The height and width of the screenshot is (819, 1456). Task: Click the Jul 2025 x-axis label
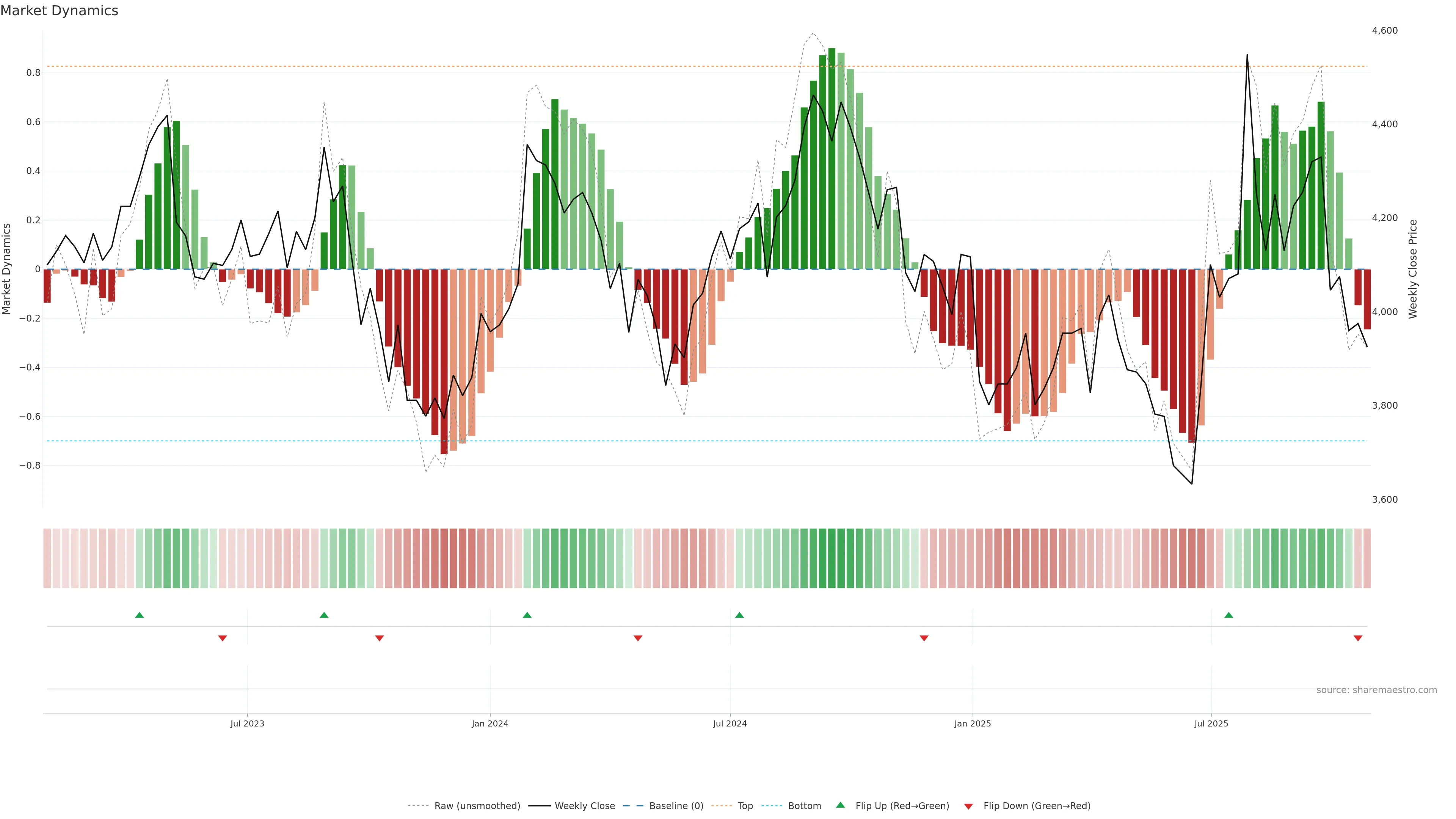(1211, 723)
